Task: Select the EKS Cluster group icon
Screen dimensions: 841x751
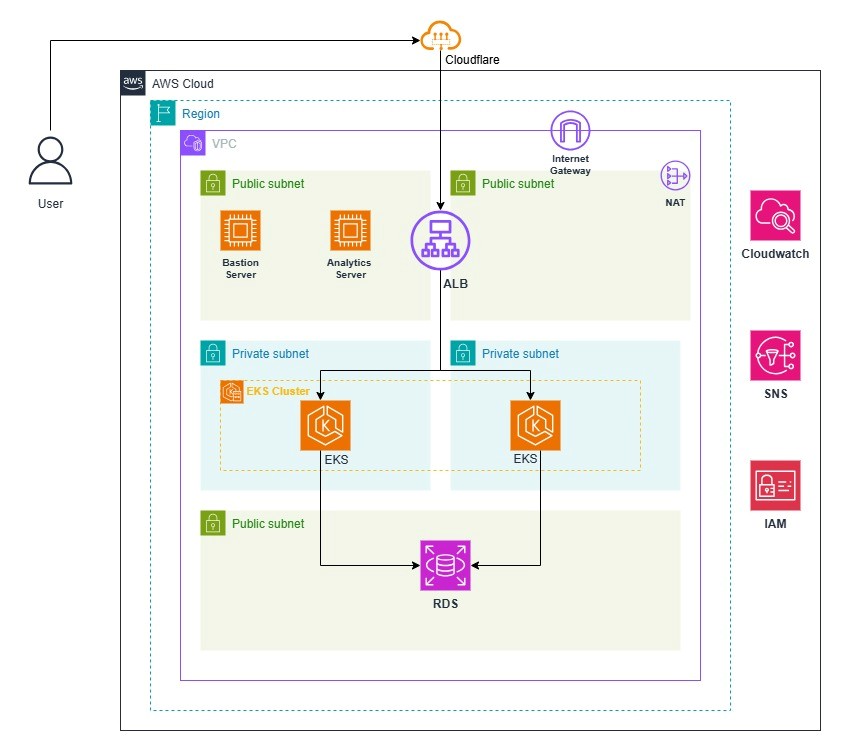Action: click(232, 392)
